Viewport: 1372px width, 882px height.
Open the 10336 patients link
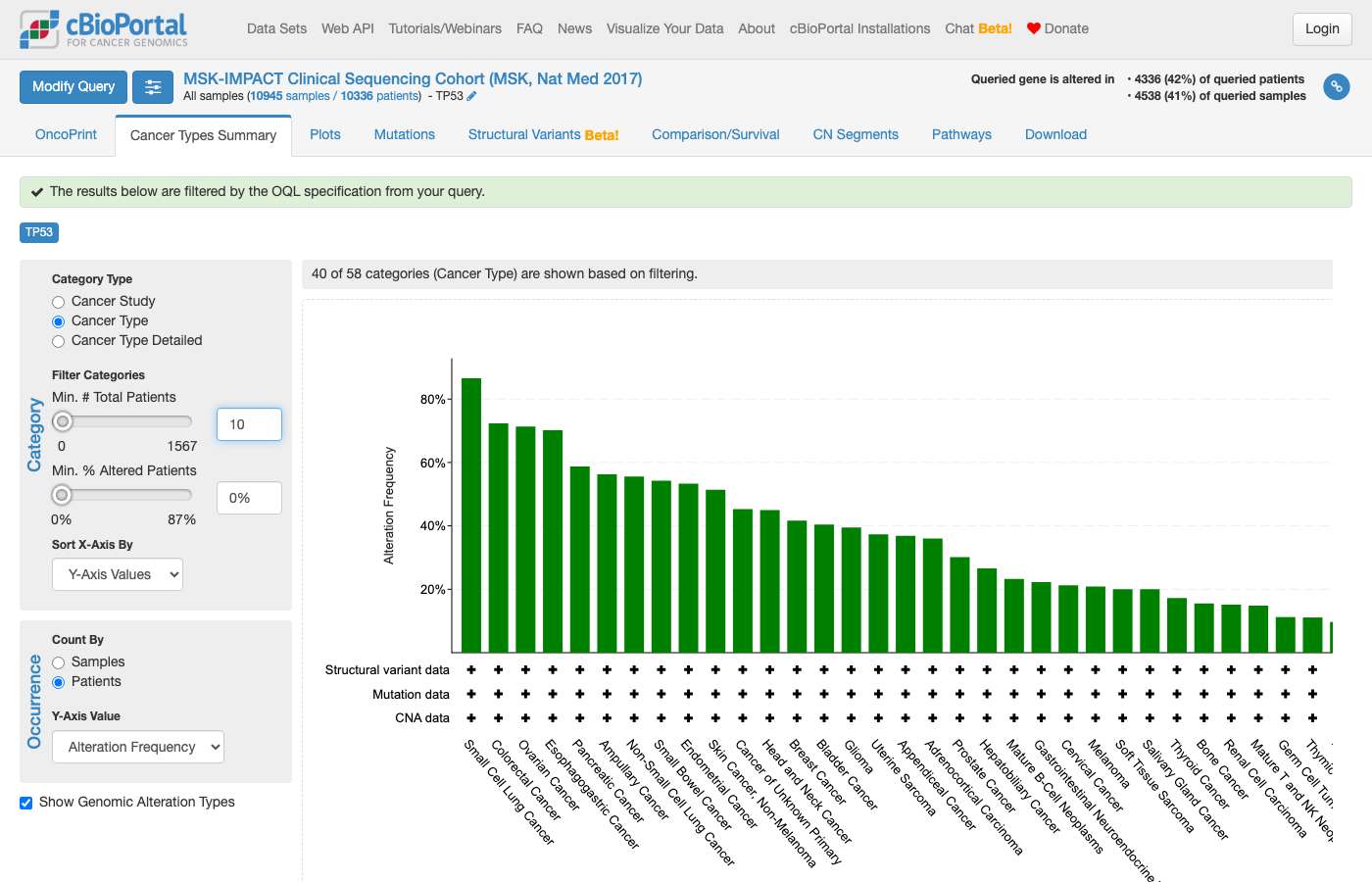pyautogui.click(x=379, y=96)
